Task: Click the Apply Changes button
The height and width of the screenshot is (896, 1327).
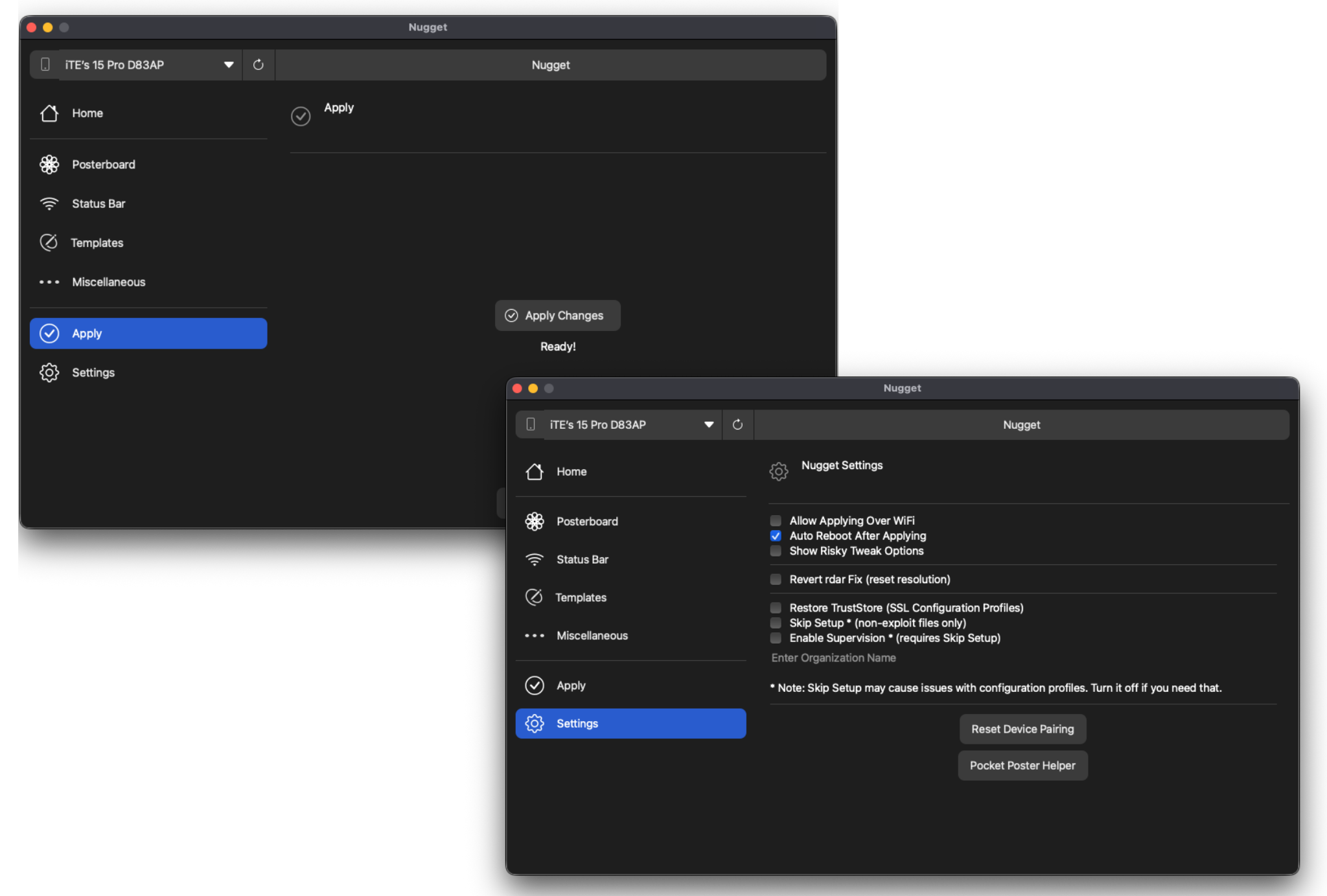Action: 558,316
